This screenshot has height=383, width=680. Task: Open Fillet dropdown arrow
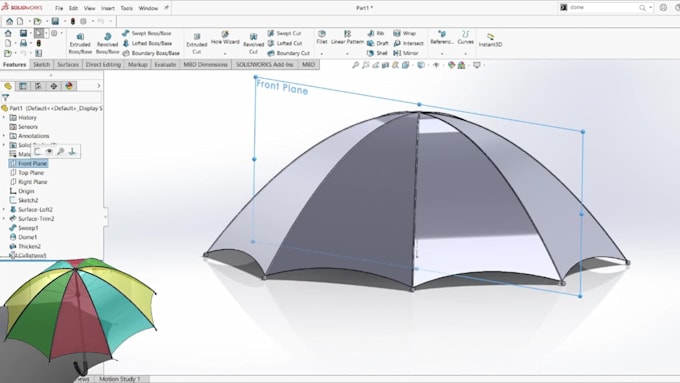coord(322,54)
